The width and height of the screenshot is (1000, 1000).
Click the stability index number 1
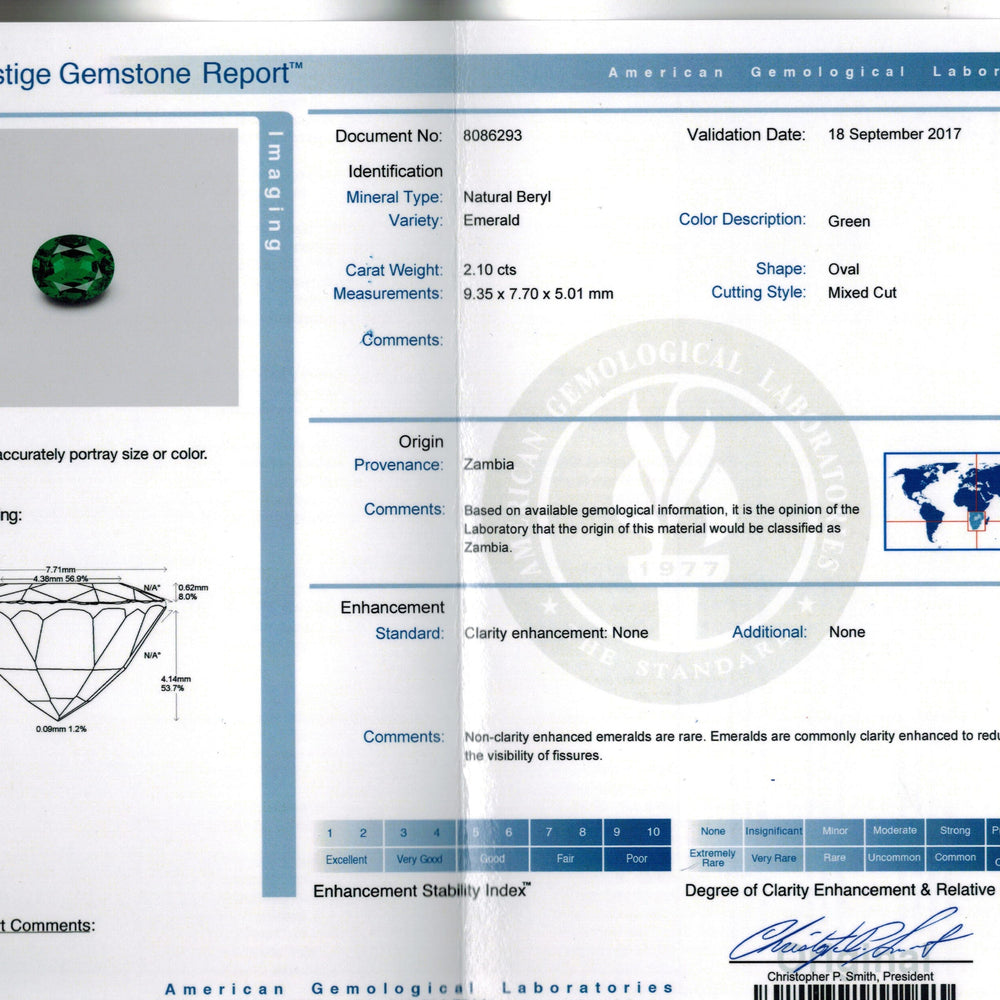[330, 833]
